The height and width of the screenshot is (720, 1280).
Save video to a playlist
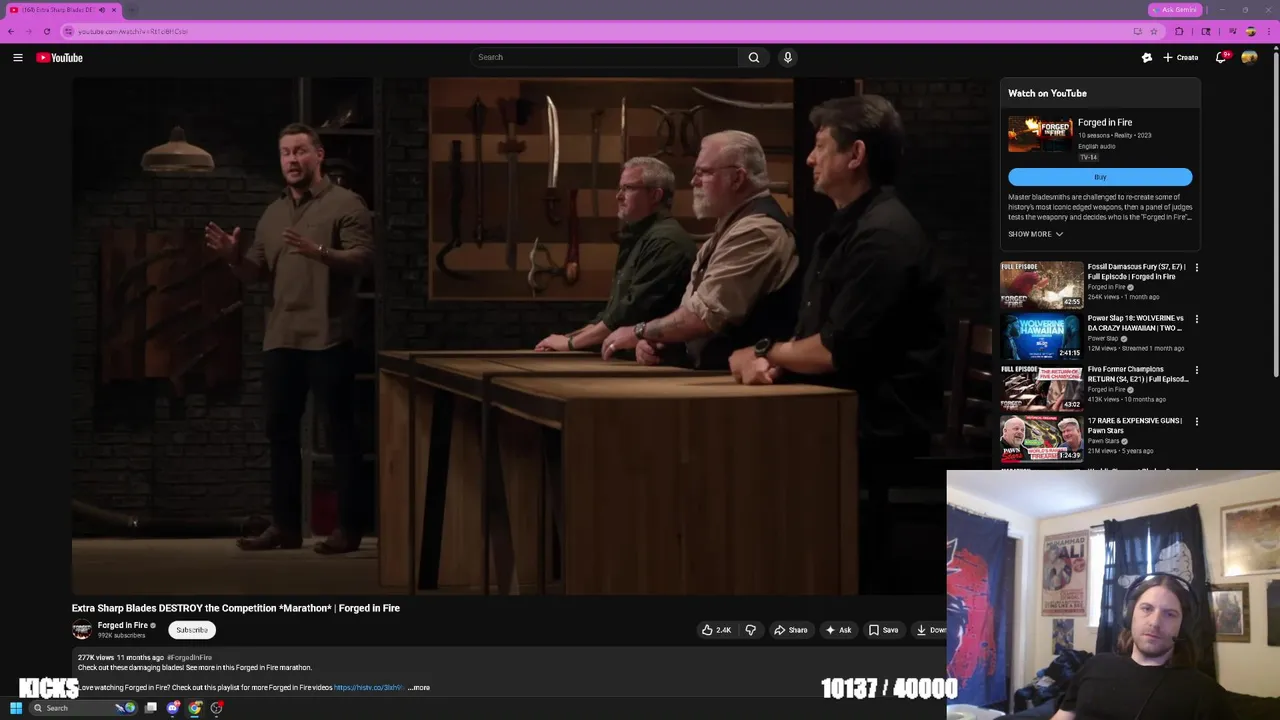click(x=883, y=630)
